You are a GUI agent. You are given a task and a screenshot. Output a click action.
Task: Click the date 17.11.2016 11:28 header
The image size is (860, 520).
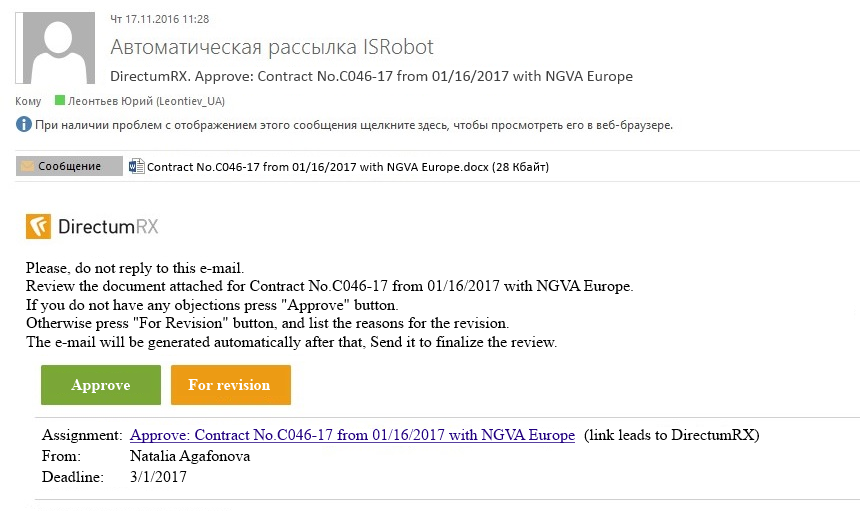click(x=160, y=19)
